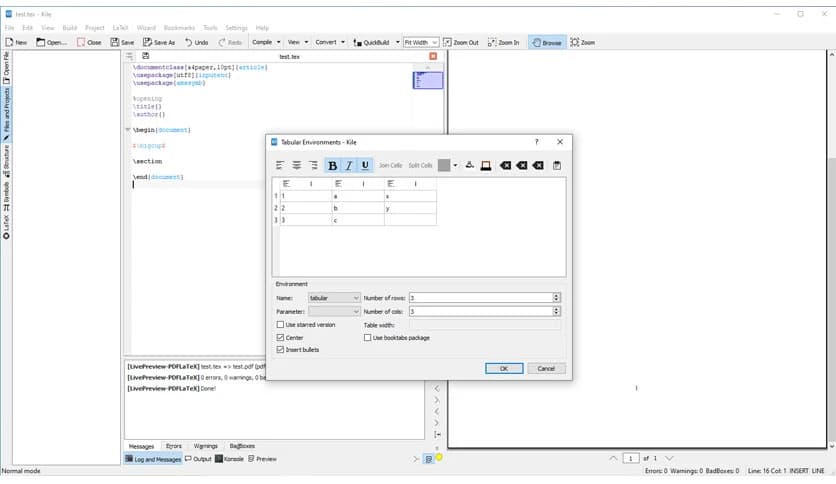
Task: Open the background color dropdown arrow
Action: 456,166
